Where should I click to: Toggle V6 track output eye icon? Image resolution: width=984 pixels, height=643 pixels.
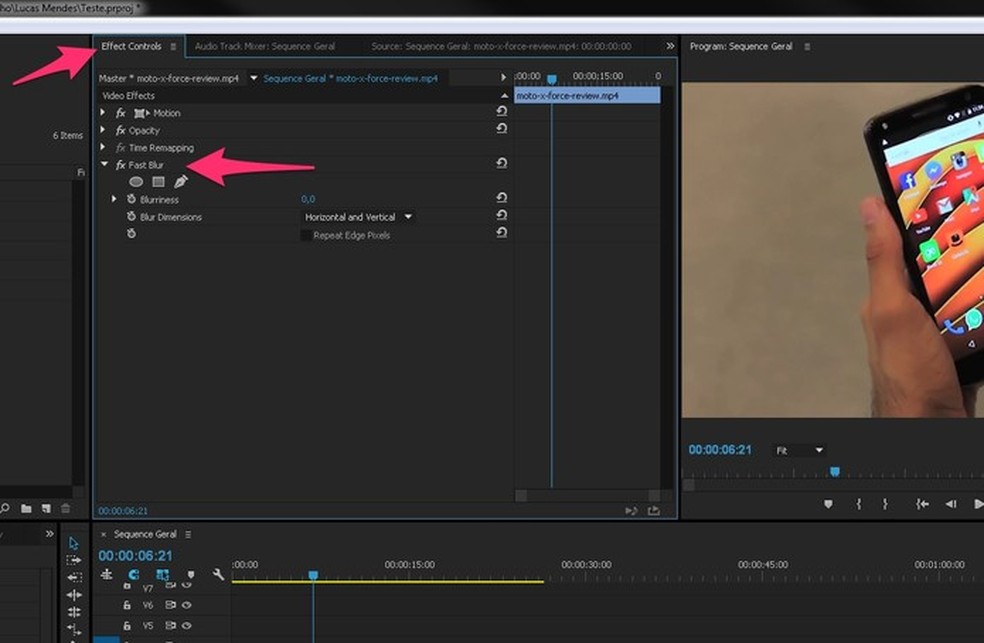tap(186, 605)
